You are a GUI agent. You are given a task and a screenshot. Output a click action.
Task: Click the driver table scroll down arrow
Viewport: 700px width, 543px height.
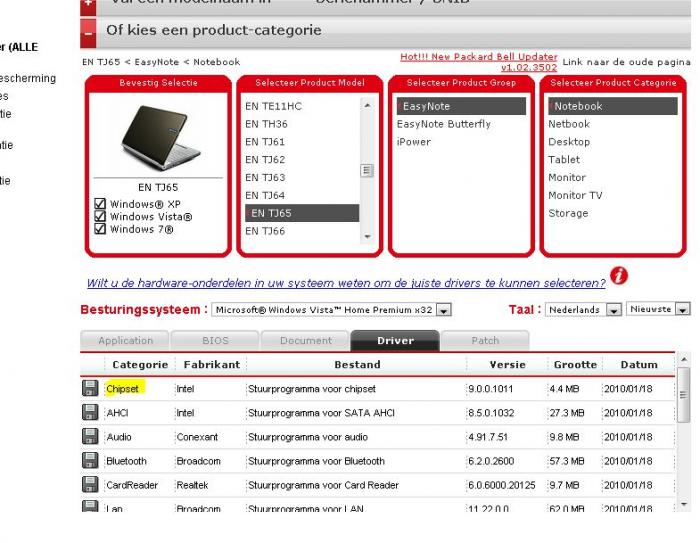tap(683, 504)
